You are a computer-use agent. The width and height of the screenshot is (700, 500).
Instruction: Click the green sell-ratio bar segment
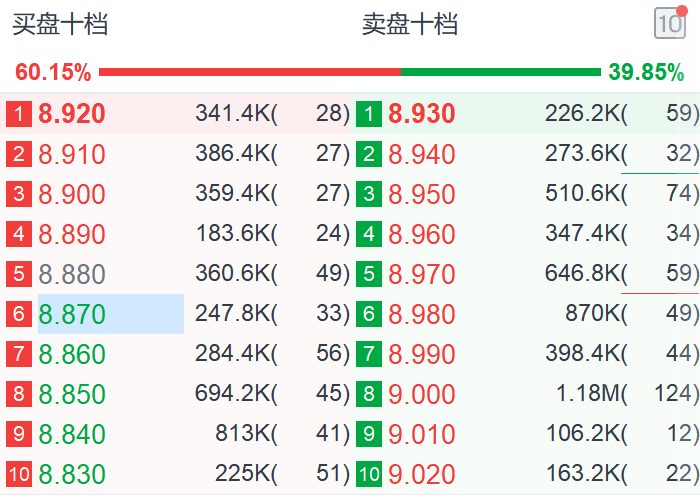(x=500, y=72)
